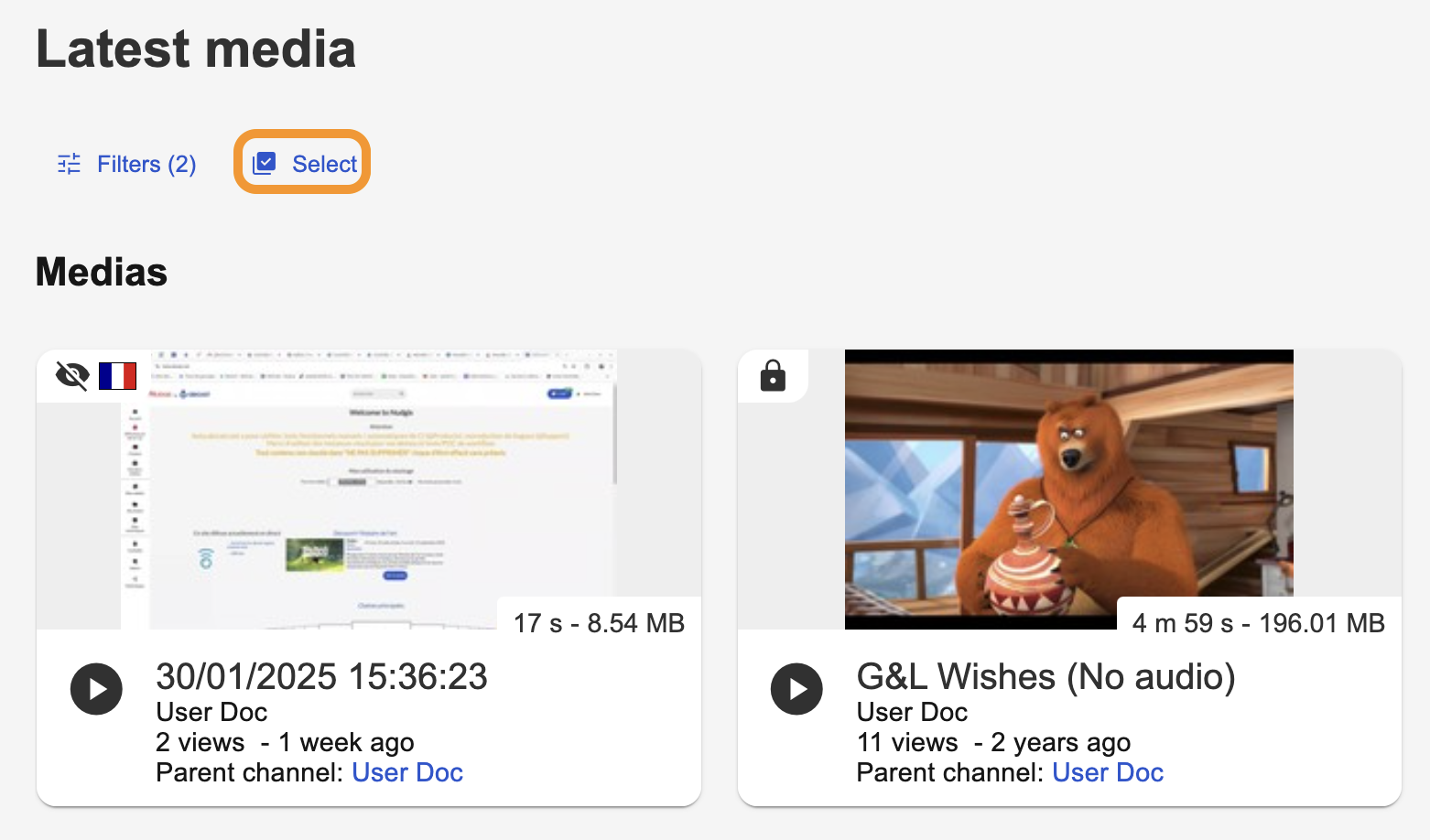Click the 17 s - 8.54 MB label

click(x=599, y=623)
